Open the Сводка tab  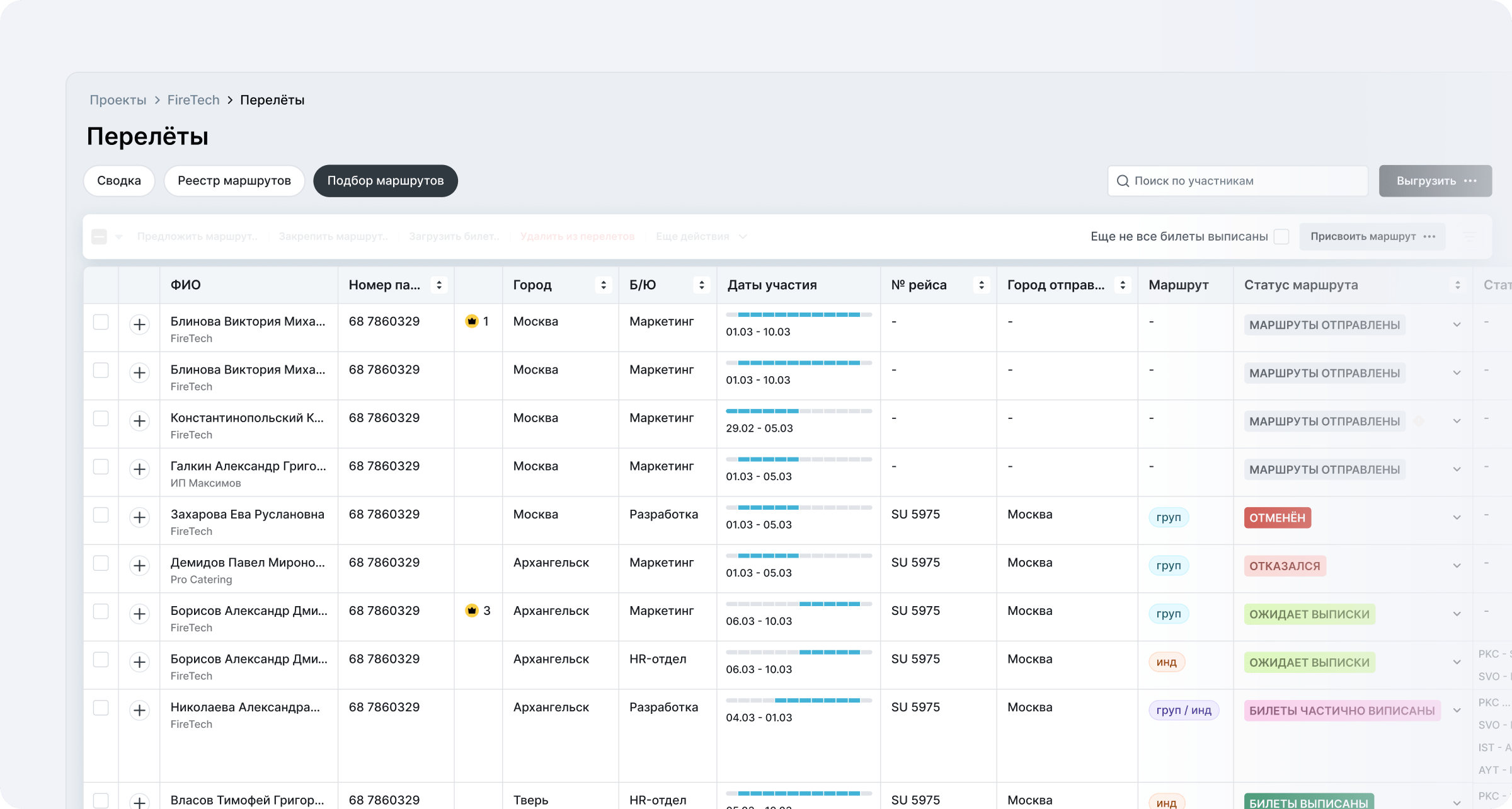pos(119,181)
